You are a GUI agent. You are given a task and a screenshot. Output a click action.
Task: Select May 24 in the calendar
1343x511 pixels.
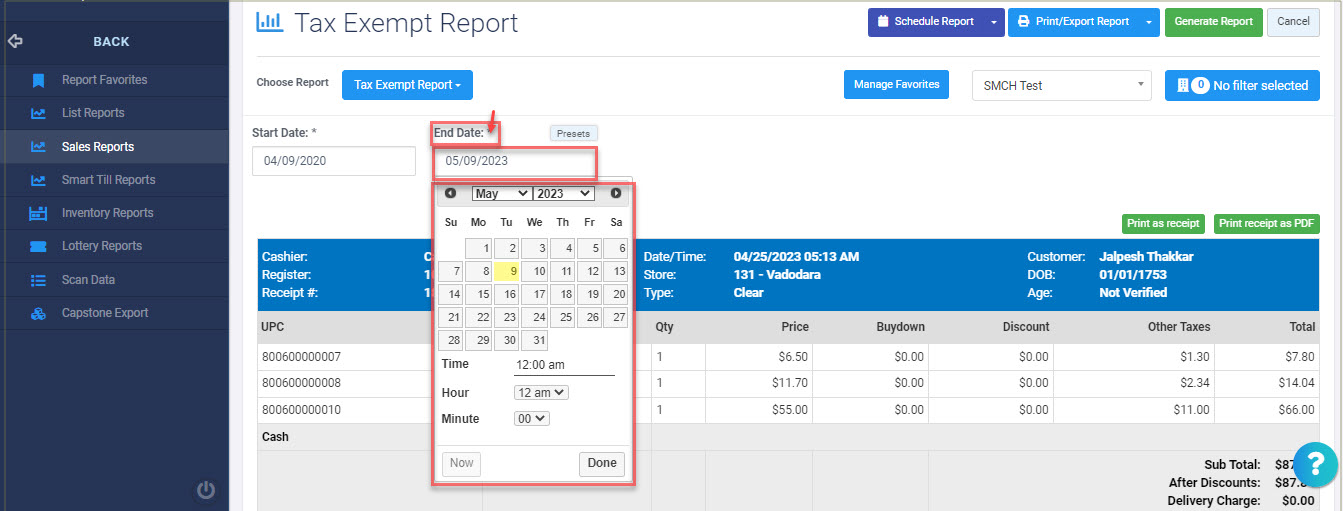[535, 317]
